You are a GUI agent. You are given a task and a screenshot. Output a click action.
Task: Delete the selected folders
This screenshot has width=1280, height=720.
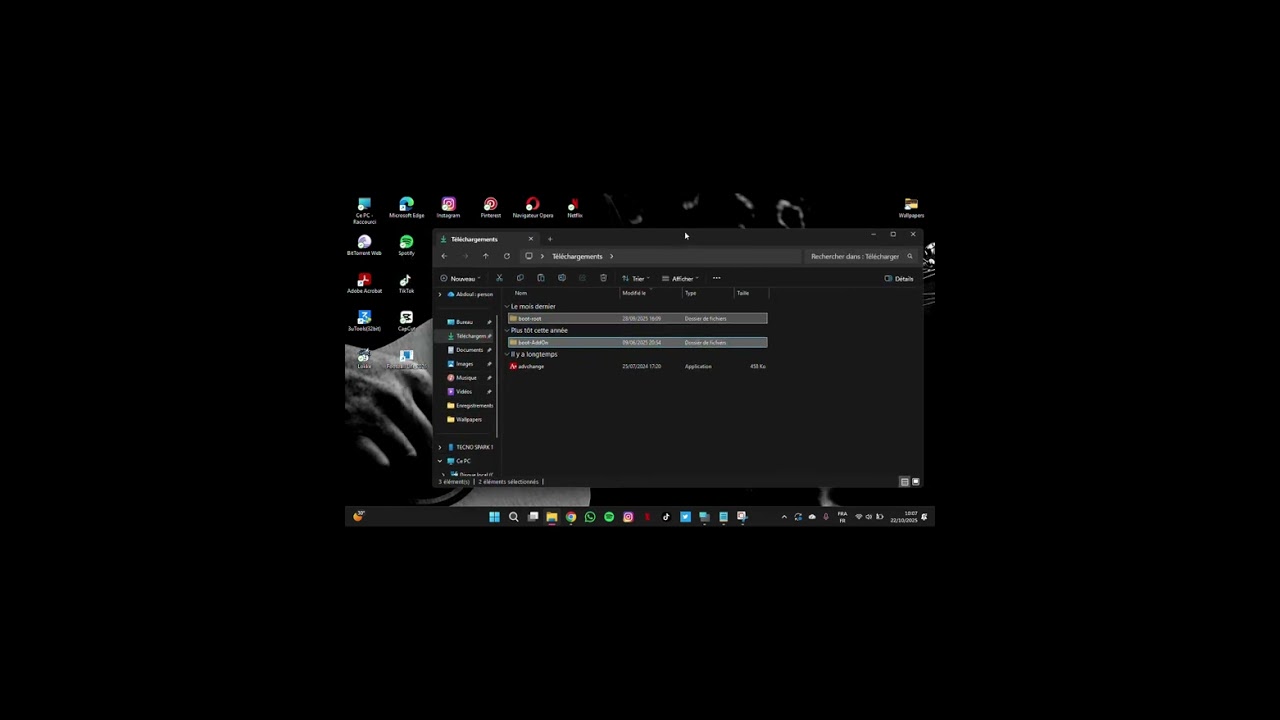click(603, 278)
